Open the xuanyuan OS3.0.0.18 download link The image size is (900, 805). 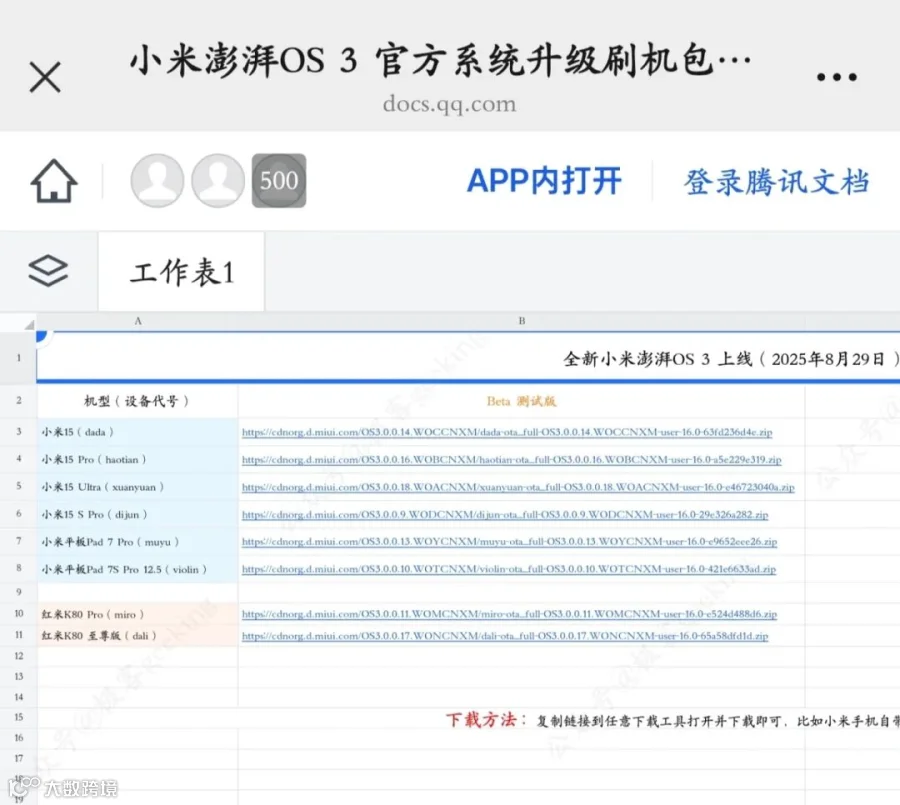(518, 487)
